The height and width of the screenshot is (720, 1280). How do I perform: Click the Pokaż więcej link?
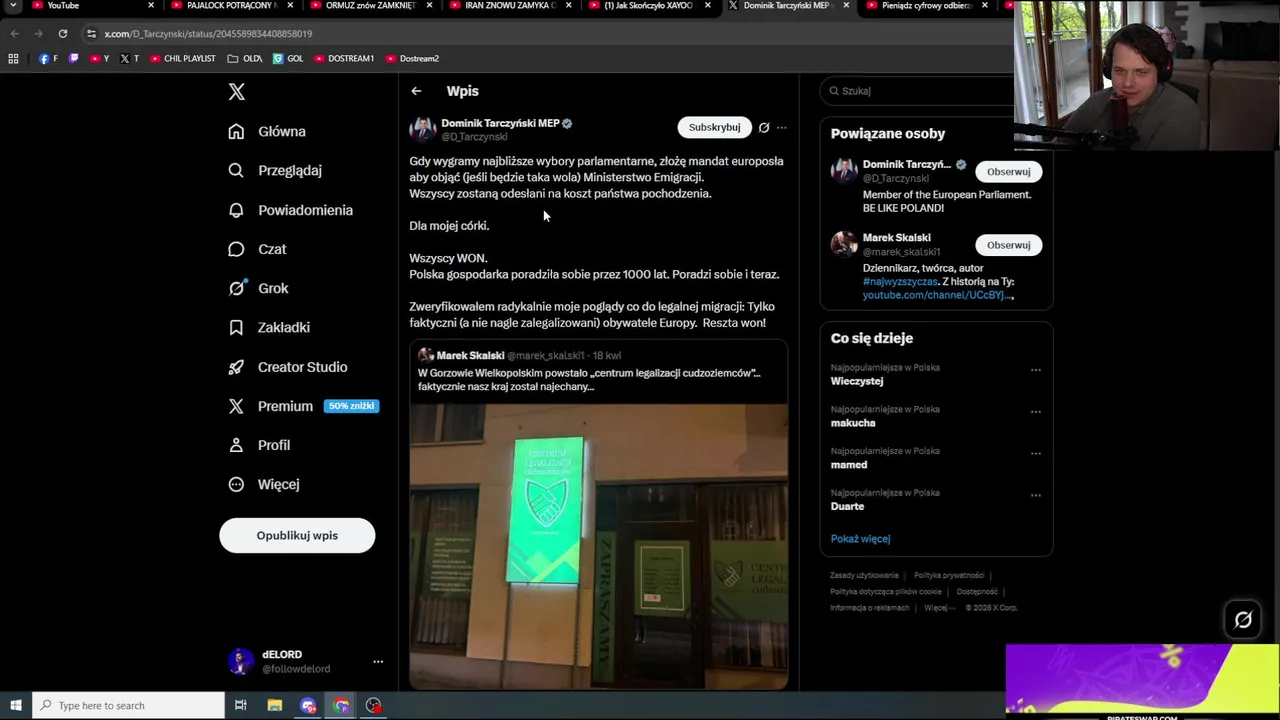(860, 539)
